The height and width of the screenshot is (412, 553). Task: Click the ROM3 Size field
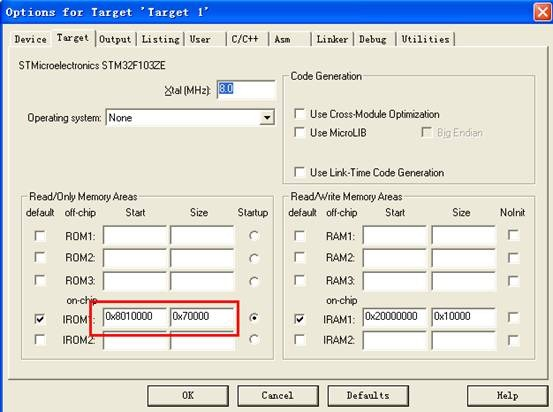pyautogui.click(x=202, y=281)
